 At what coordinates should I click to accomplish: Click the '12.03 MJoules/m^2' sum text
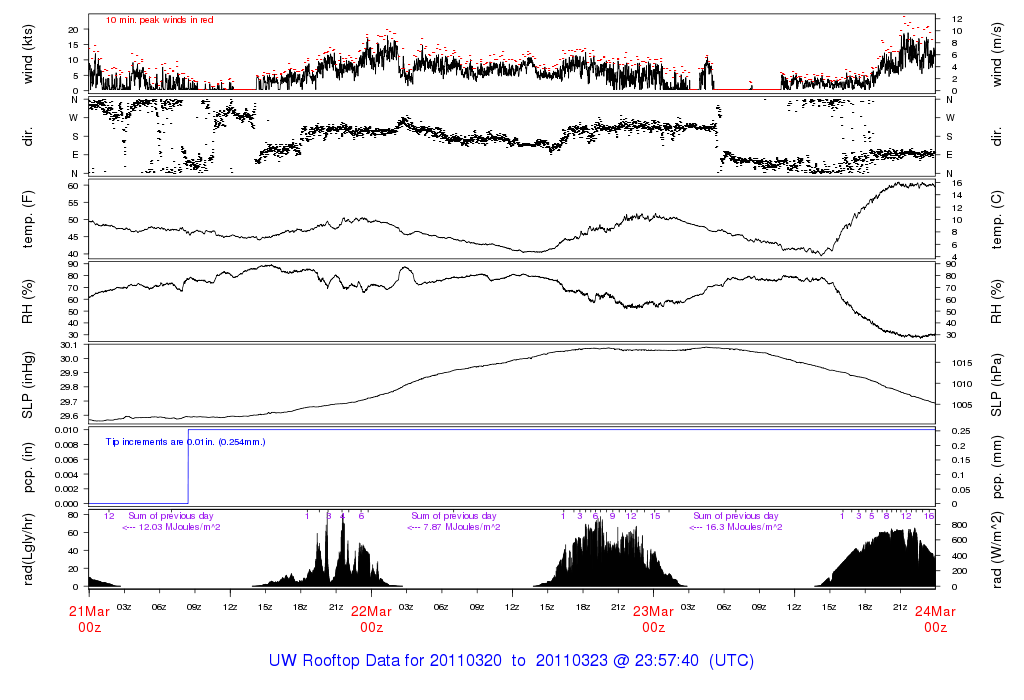click(x=180, y=527)
